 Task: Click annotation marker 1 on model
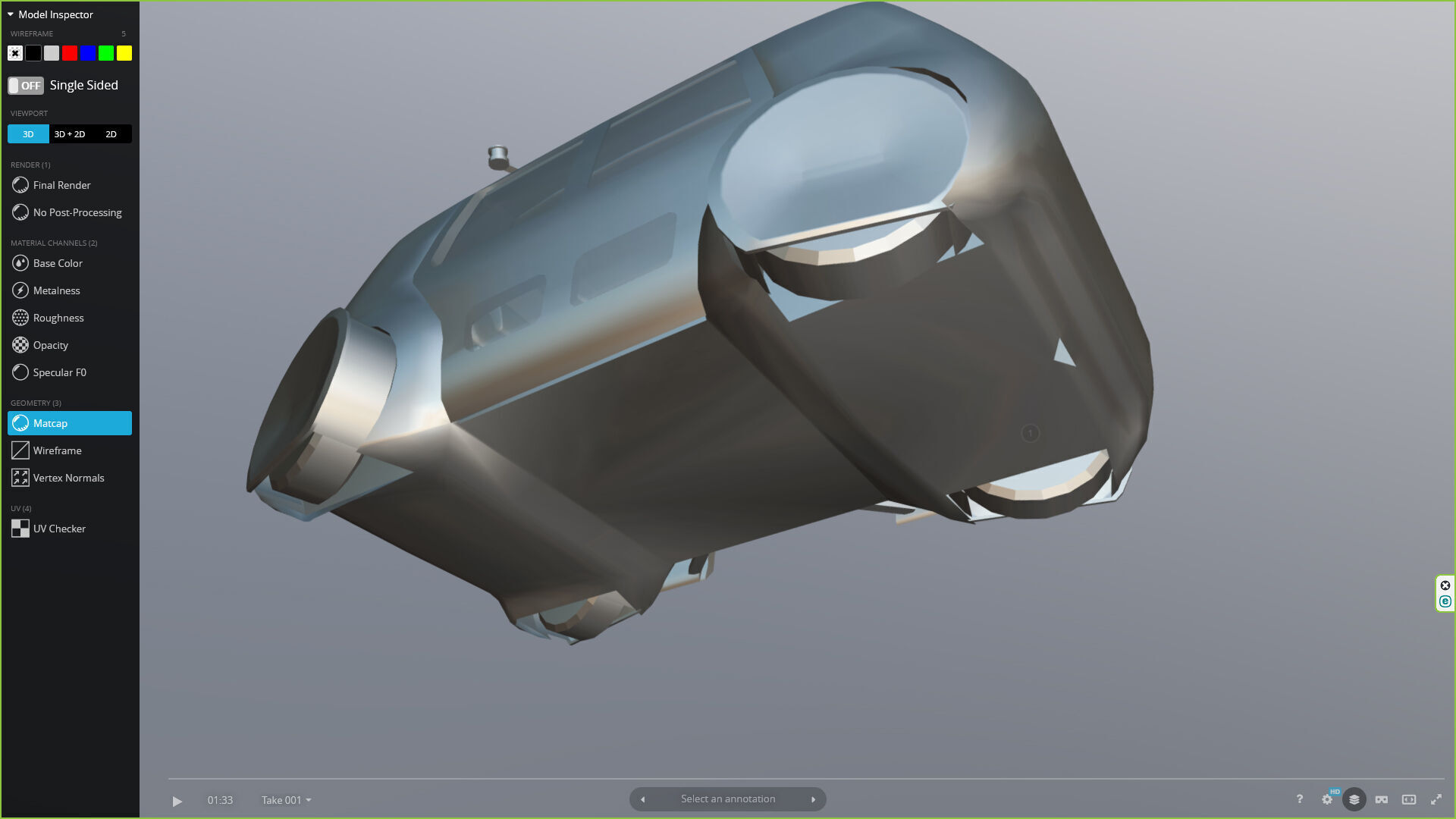click(1030, 433)
